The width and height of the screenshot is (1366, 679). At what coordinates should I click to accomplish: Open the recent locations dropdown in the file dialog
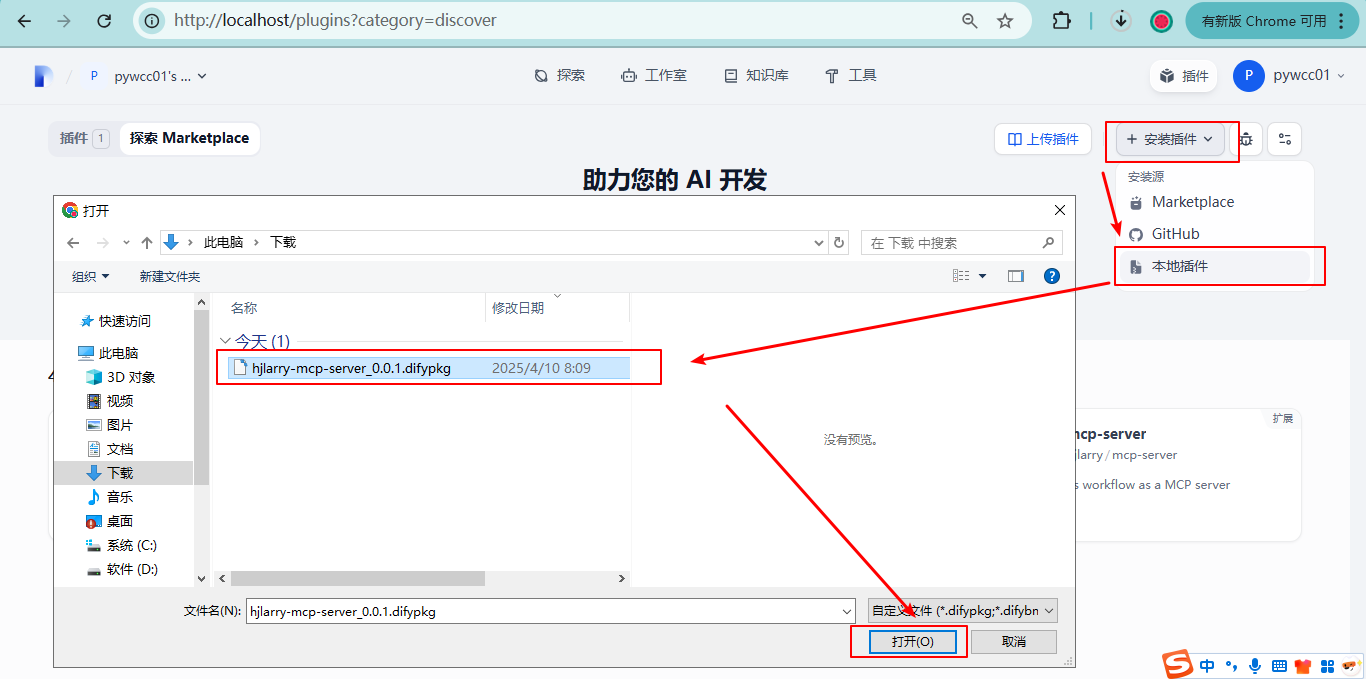126,242
